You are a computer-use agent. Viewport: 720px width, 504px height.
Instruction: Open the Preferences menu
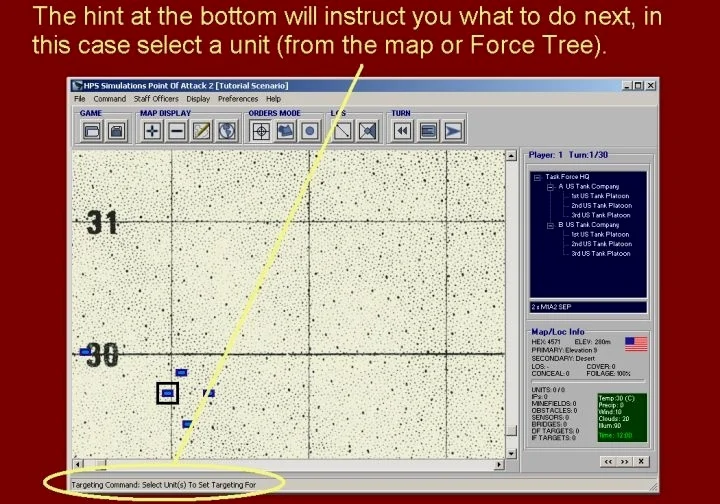tap(238, 99)
